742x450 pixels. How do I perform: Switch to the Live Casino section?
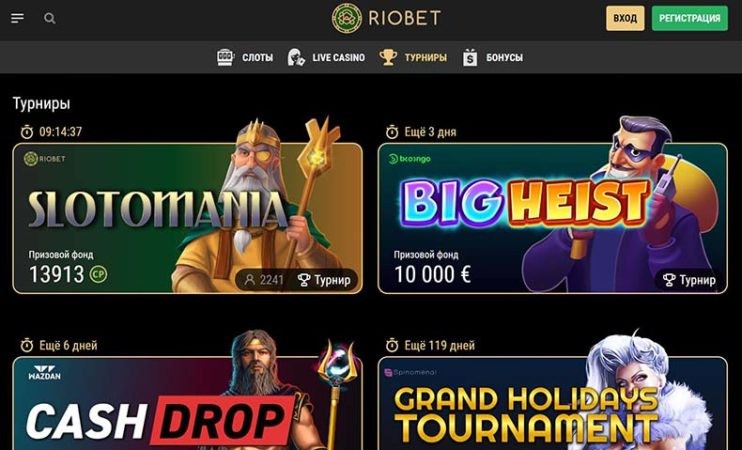[338, 58]
